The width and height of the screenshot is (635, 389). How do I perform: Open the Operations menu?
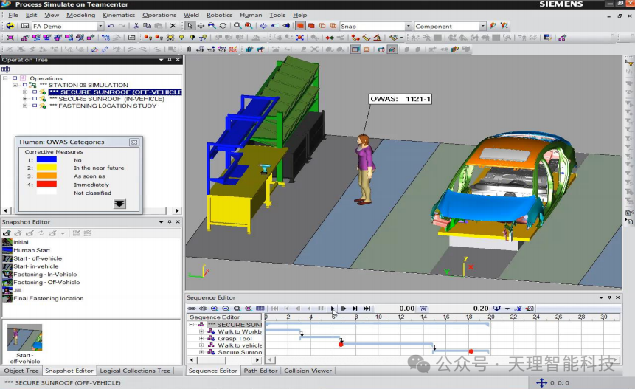click(x=159, y=15)
